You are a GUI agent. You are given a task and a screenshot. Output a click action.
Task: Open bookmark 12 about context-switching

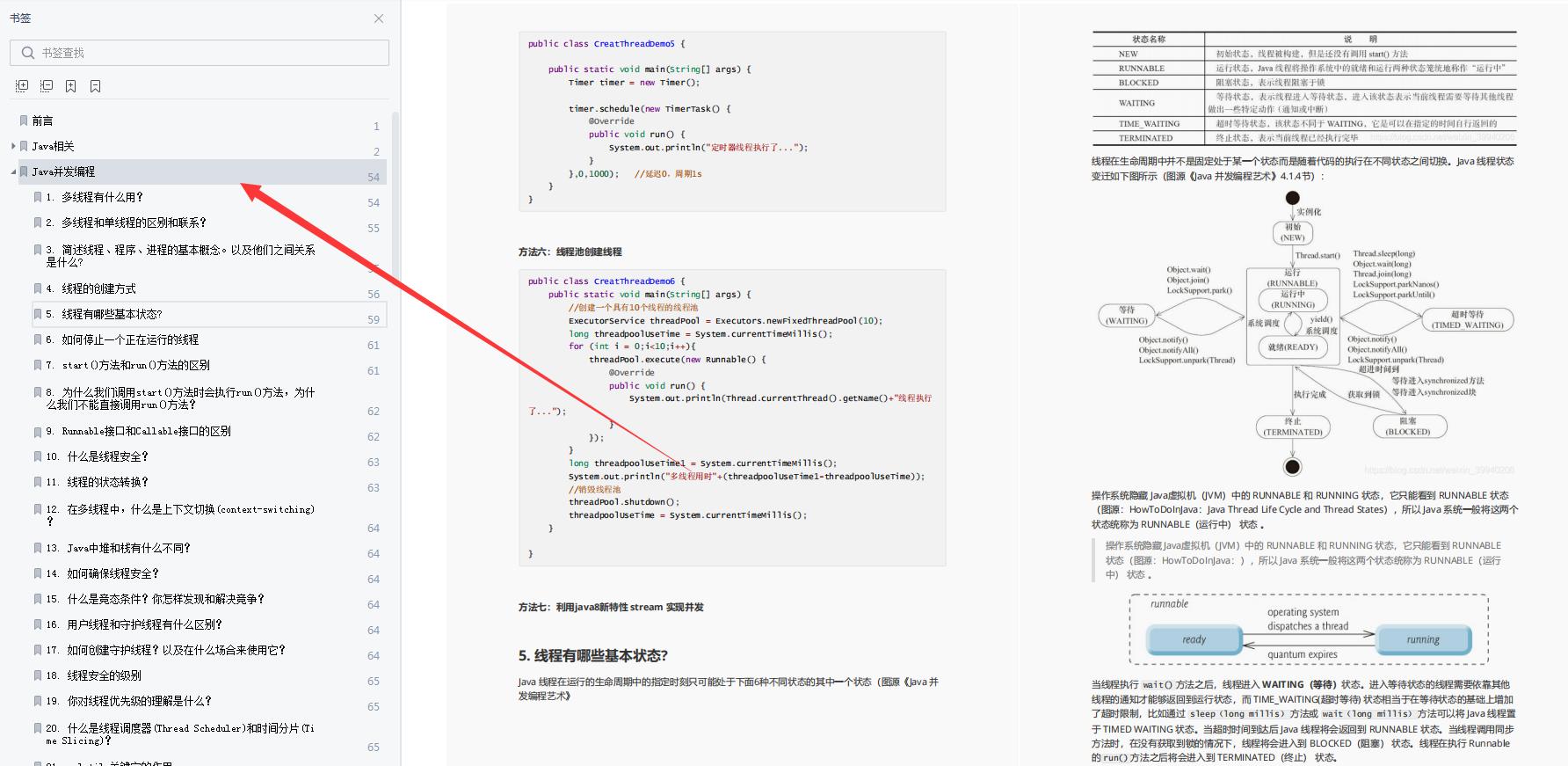click(180, 514)
